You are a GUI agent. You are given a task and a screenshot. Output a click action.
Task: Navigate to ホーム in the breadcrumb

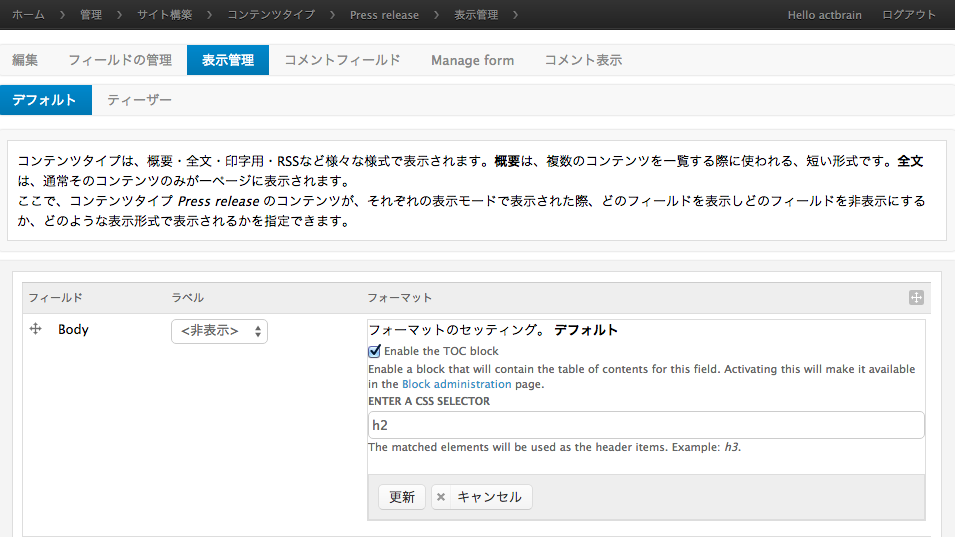(x=28, y=15)
